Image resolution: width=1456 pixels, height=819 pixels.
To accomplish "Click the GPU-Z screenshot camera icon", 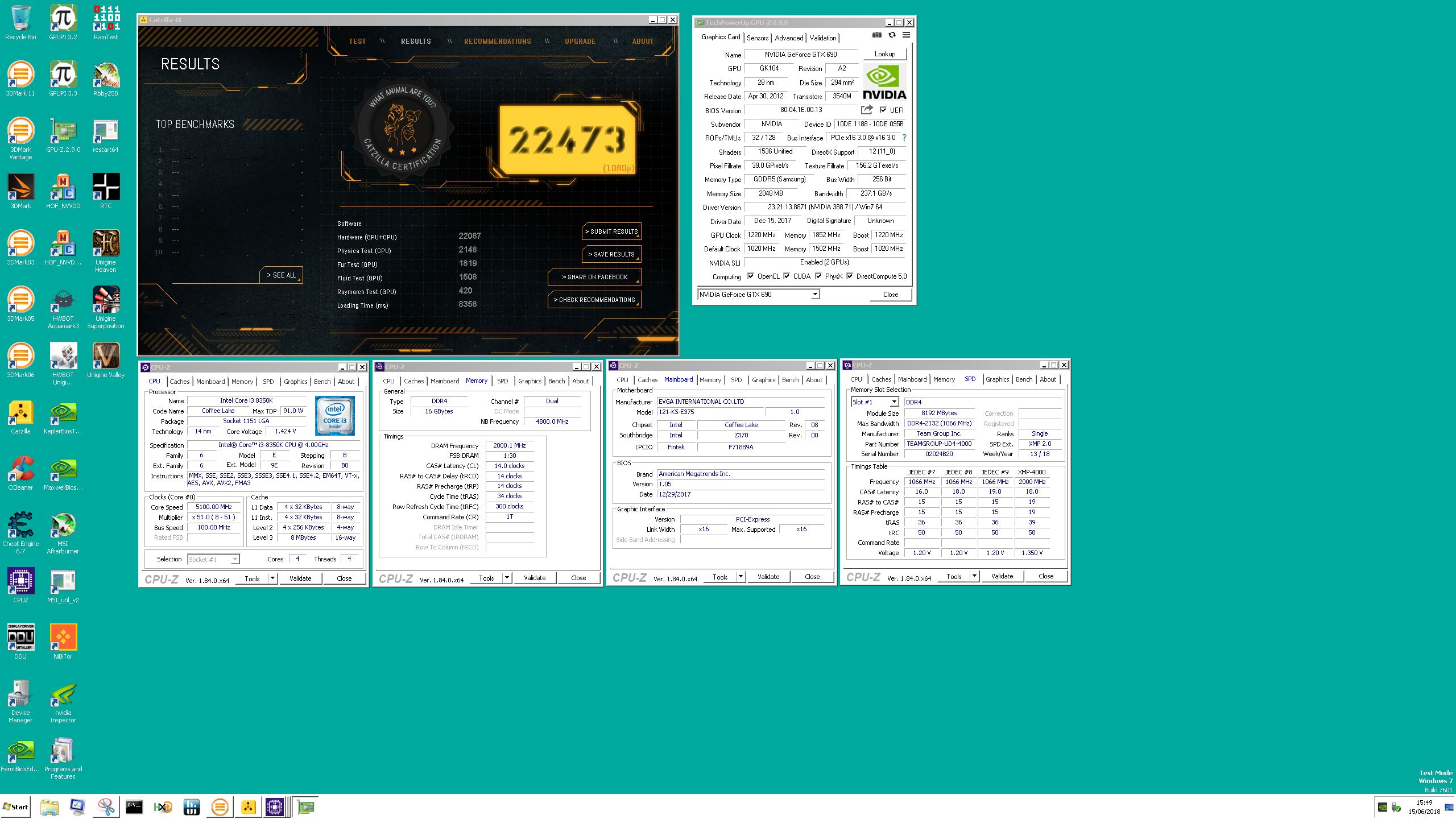I will coord(877,35).
